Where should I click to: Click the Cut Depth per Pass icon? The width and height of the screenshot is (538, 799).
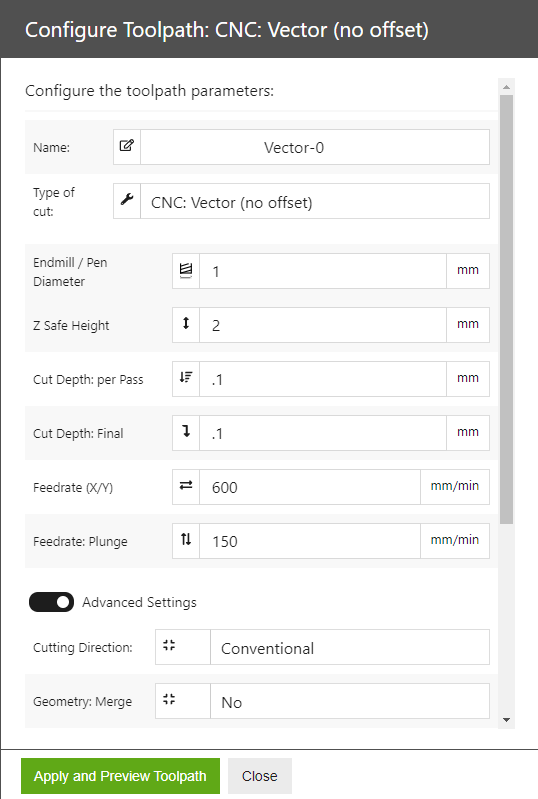[x=186, y=377]
